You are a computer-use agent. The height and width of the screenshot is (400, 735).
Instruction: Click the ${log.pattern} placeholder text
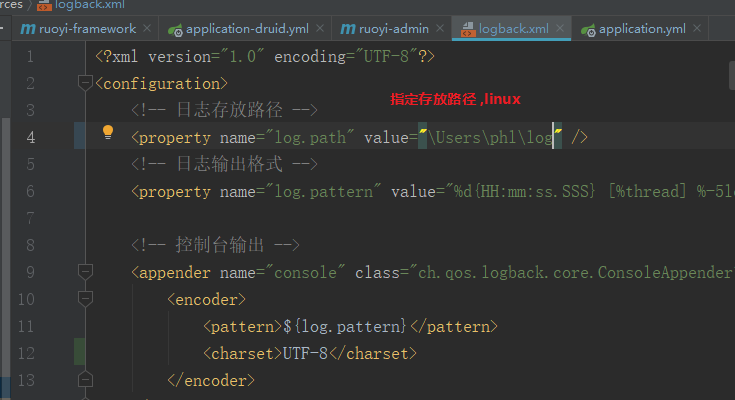coord(345,326)
